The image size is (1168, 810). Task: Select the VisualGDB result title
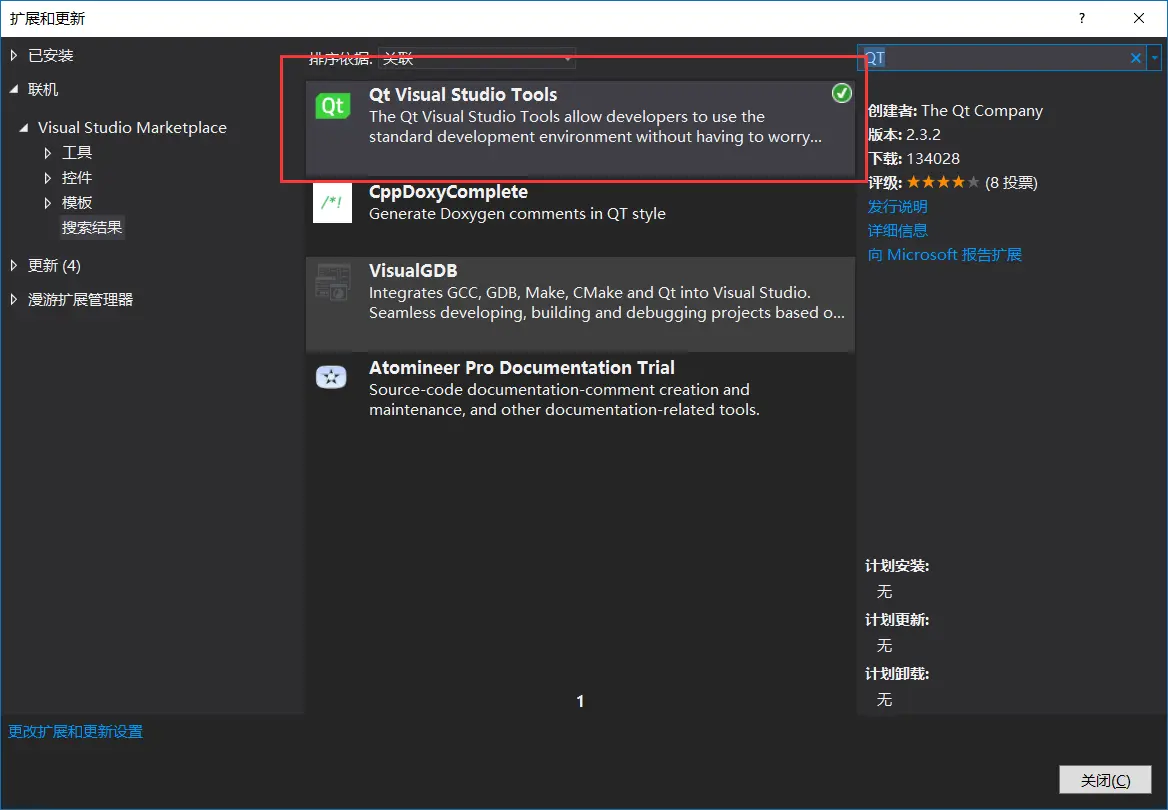(x=413, y=270)
